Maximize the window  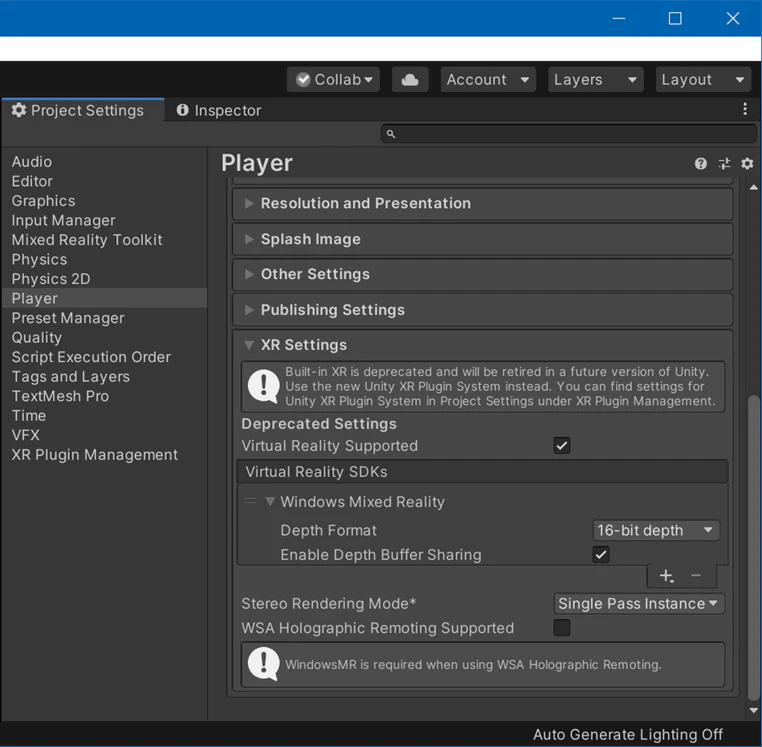(675, 18)
